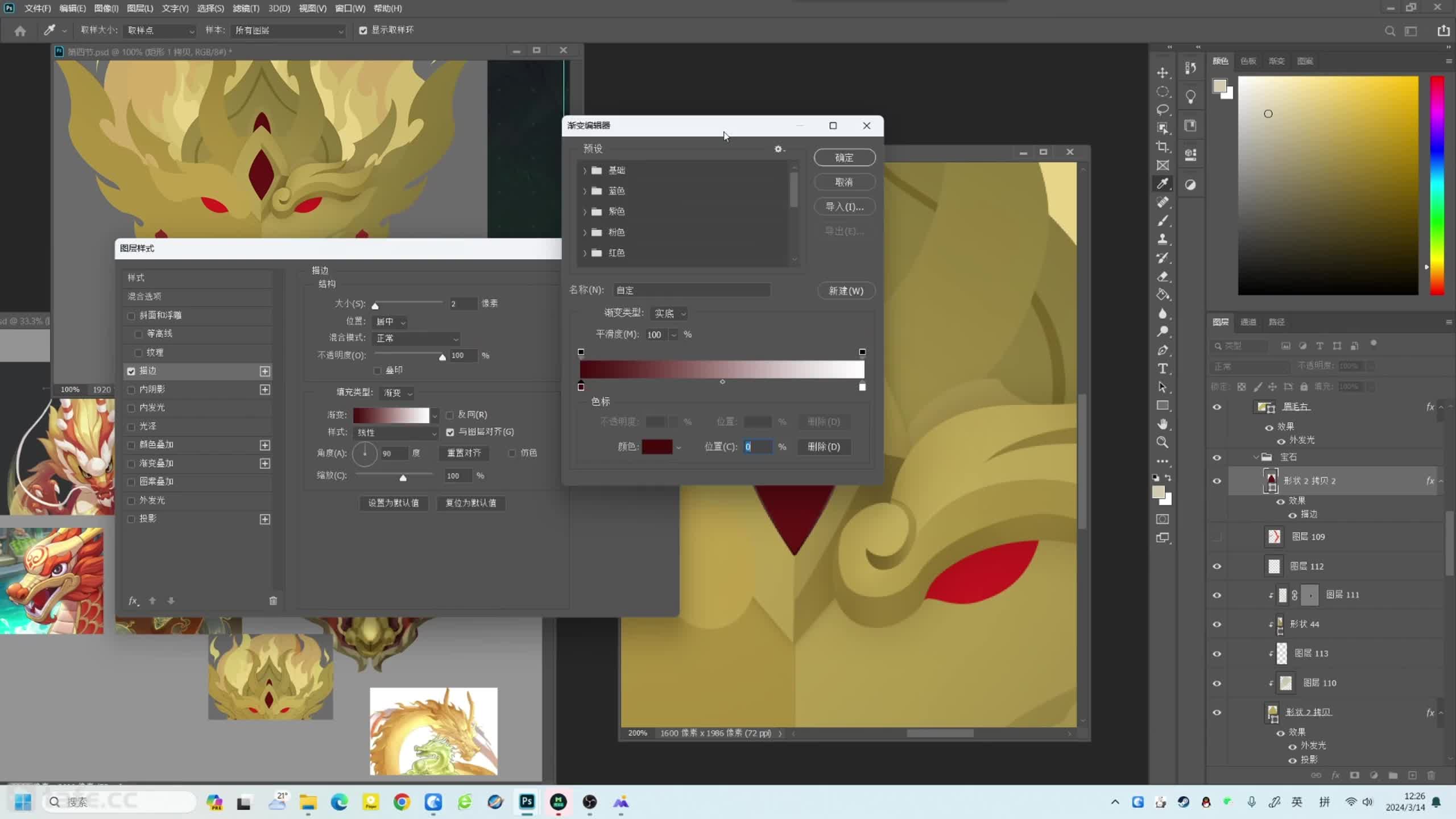This screenshot has height=819, width=1456.
Task: Select the Lasso tool
Action: coord(1163,110)
